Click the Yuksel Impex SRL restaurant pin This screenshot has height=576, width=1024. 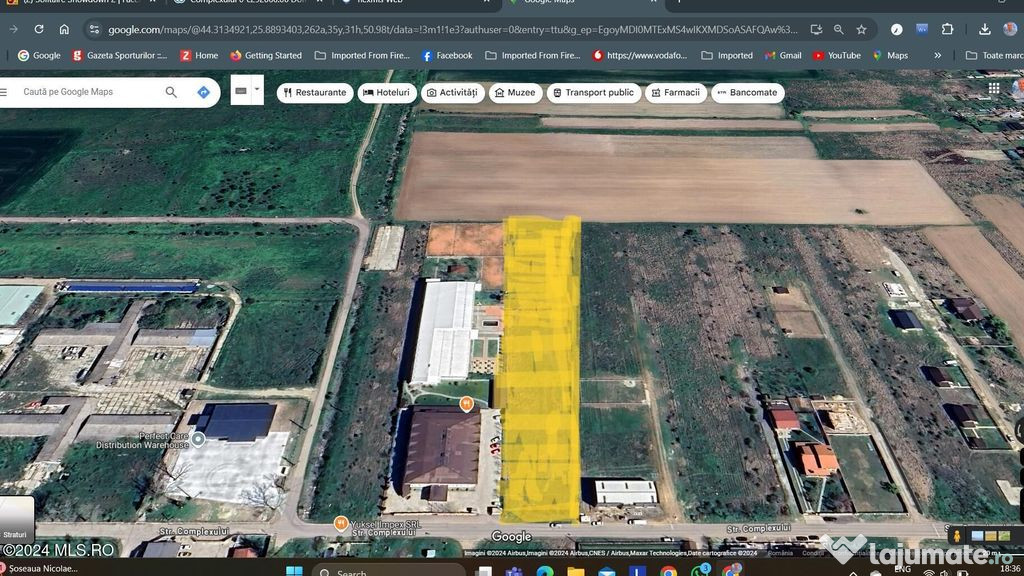[340, 523]
